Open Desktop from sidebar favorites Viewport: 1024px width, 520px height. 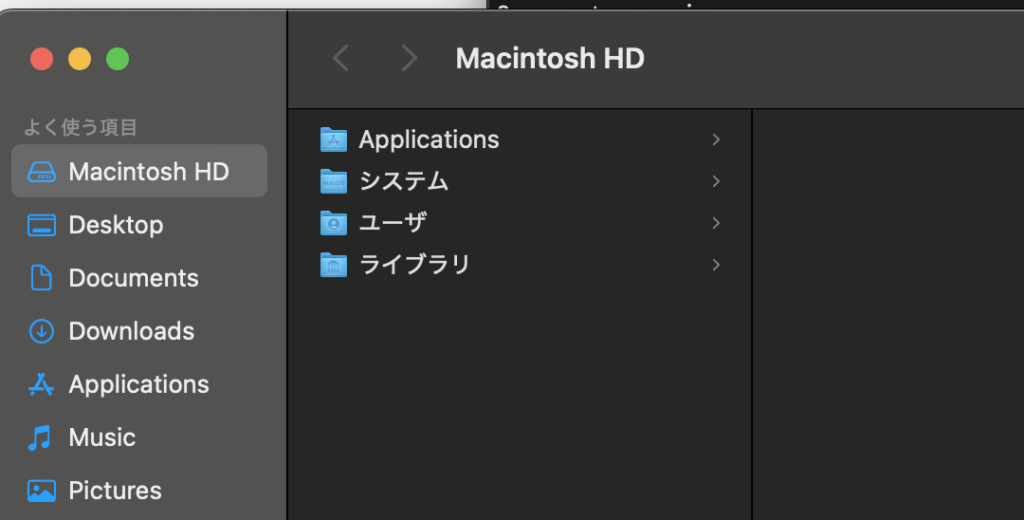click(139, 225)
